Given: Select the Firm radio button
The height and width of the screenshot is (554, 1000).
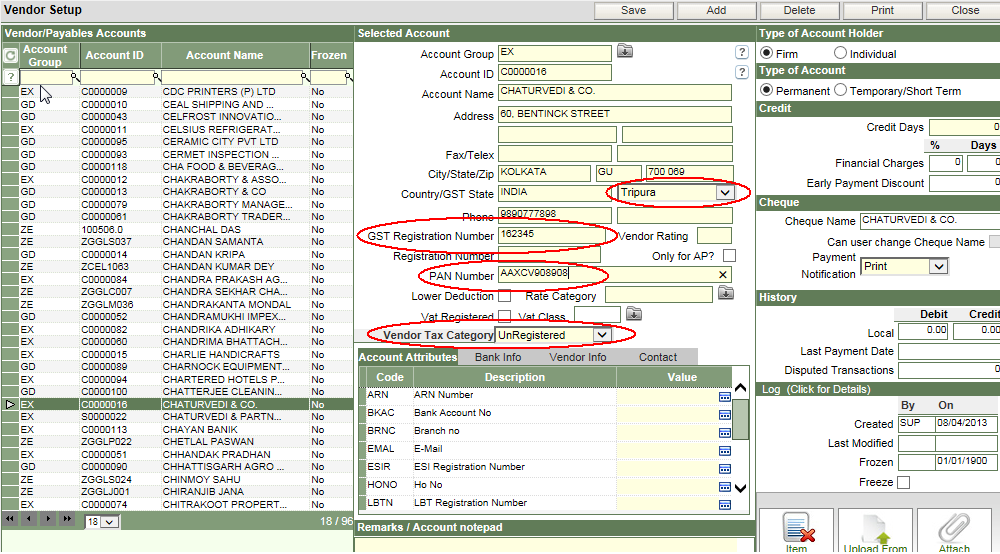Looking at the screenshot, I should (x=767, y=53).
